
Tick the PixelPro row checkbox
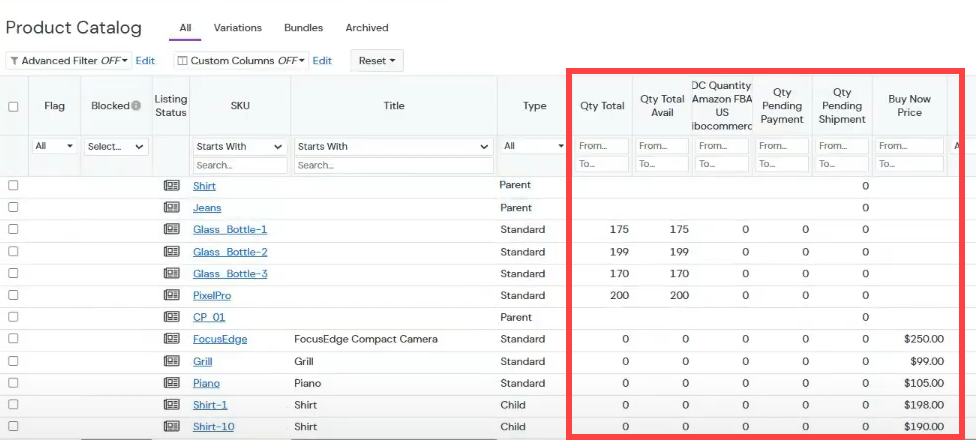pos(13,295)
